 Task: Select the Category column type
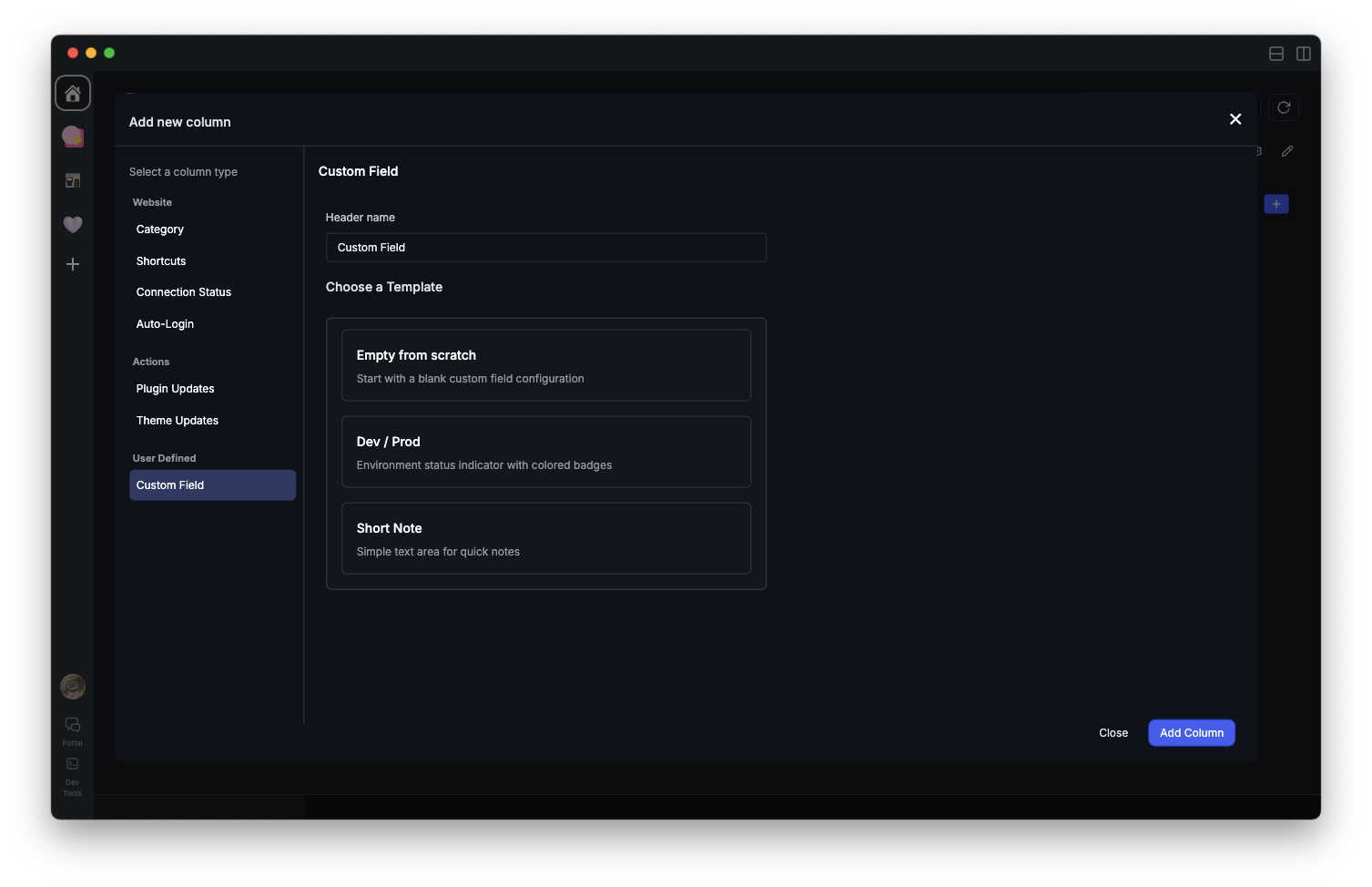(x=160, y=229)
